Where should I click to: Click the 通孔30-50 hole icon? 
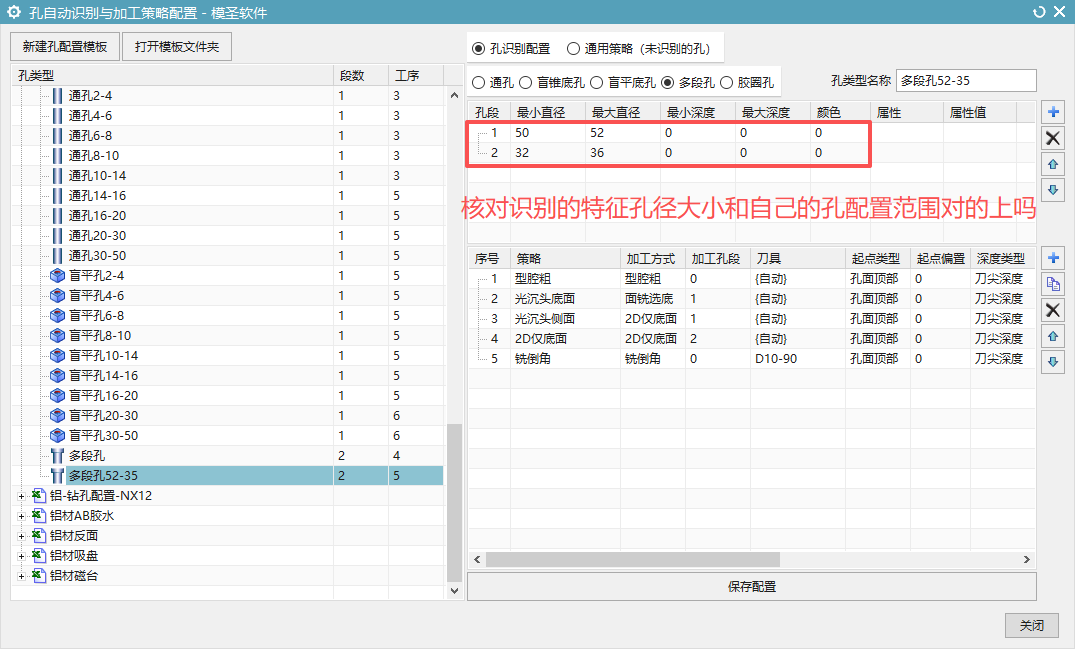[x=58, y=256]
